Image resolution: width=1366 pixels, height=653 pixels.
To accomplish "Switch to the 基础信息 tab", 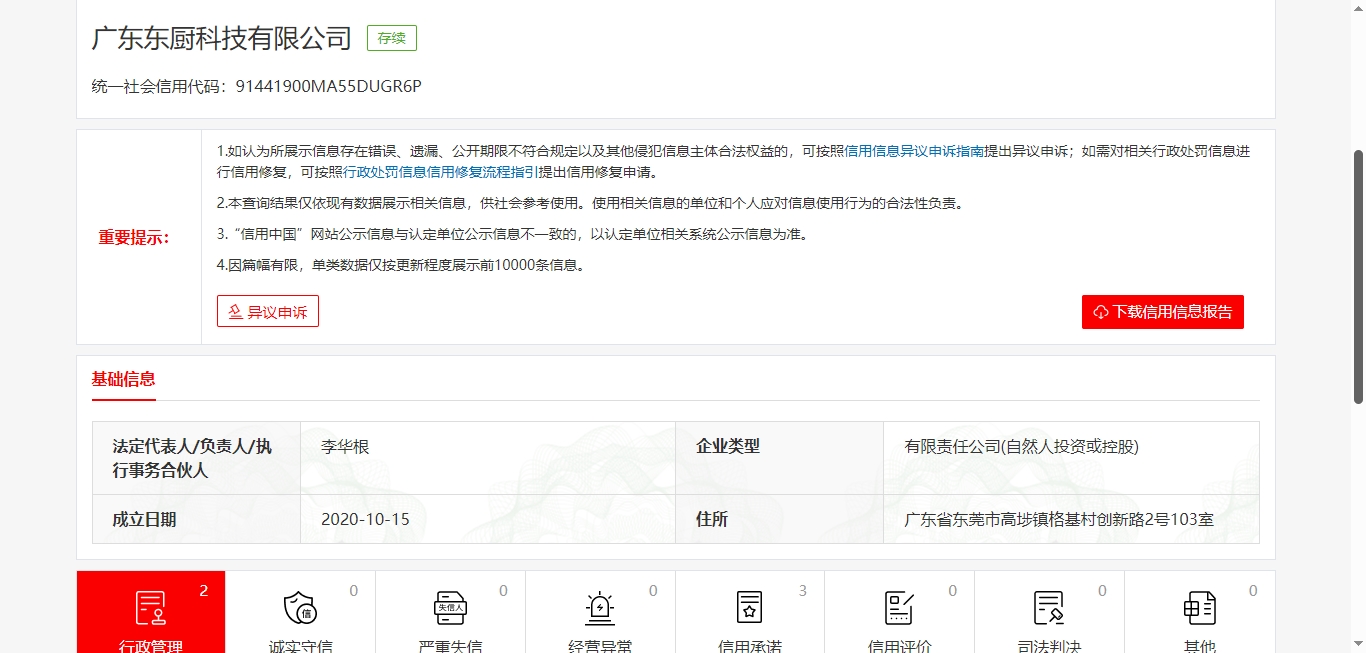I will (124, 379).
